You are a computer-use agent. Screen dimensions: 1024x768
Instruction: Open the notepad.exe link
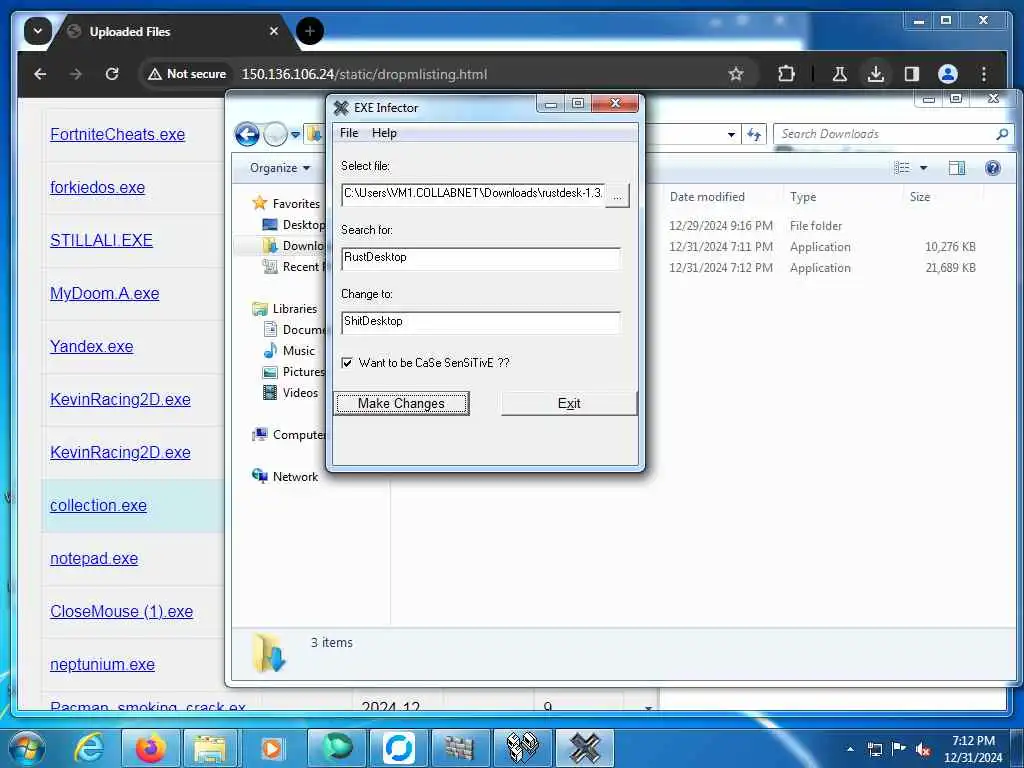click(x=94, y=558)
